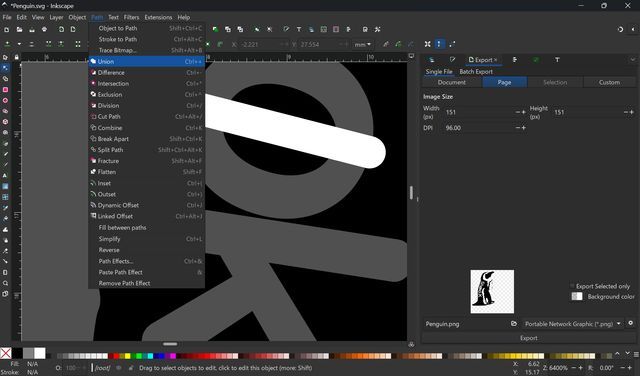Screen dimensions: 640x376
Task: Select the Document export mode
Action: point(452,82)
